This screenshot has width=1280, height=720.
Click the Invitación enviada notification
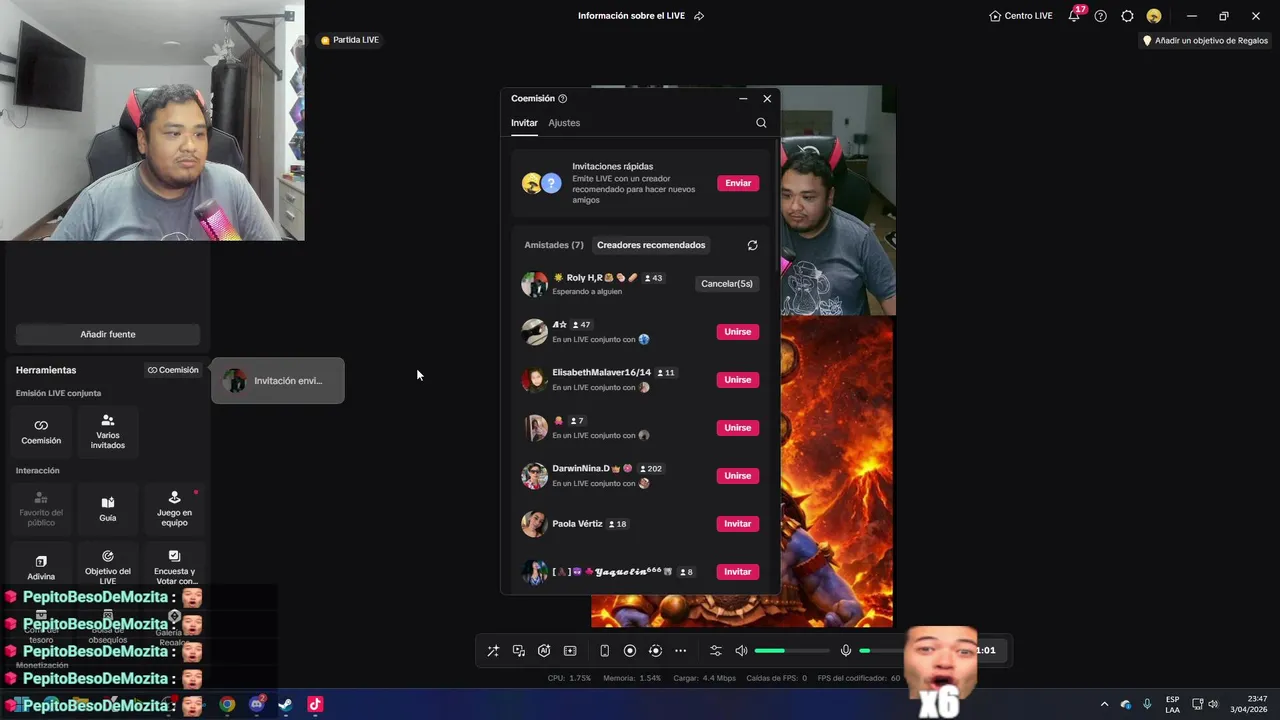tap(278, 381)
